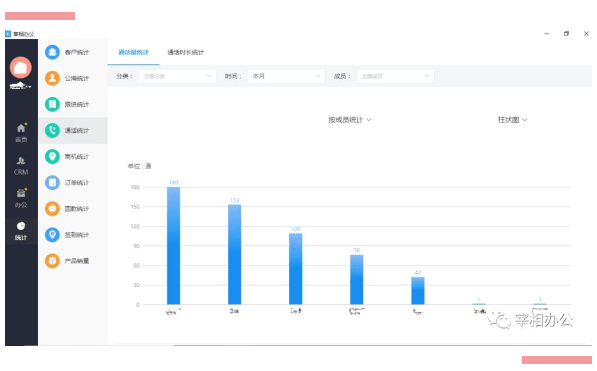Select 通话统计 call statistics in sidebar
Viewport: 597px width, 371px height.
(73, 130)
